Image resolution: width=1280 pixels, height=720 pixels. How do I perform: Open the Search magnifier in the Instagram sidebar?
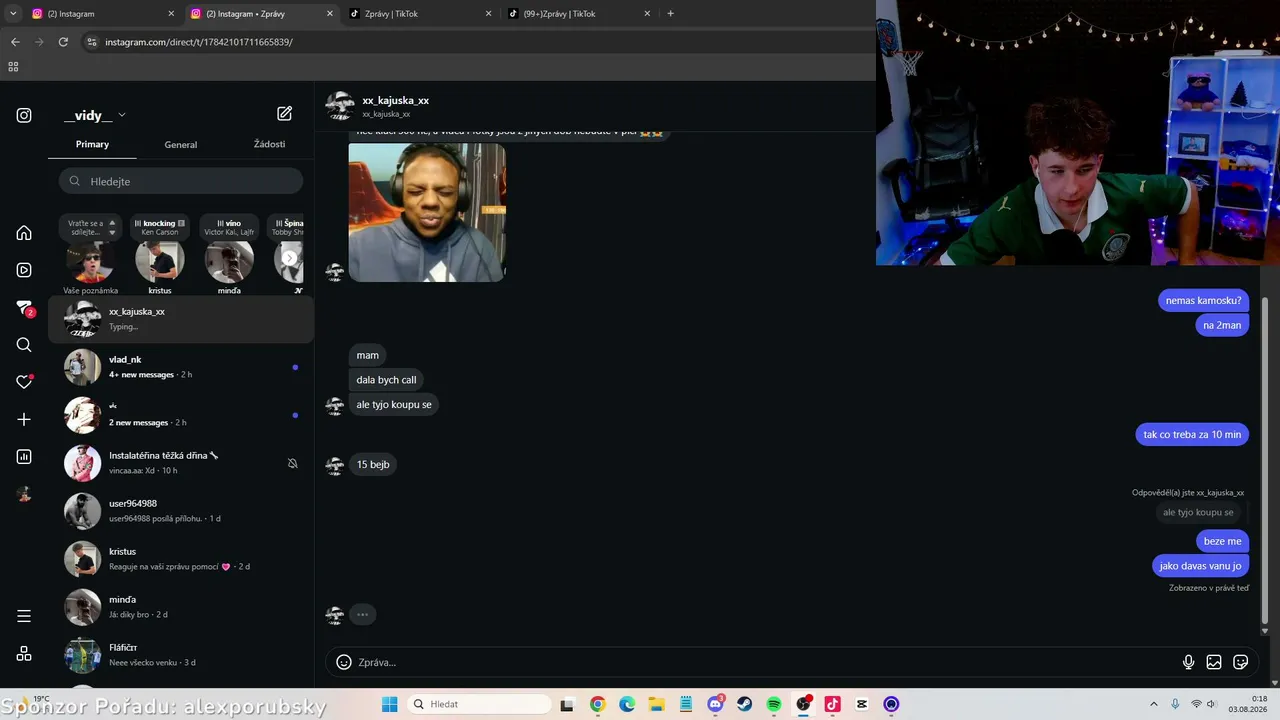coord(24,345)
